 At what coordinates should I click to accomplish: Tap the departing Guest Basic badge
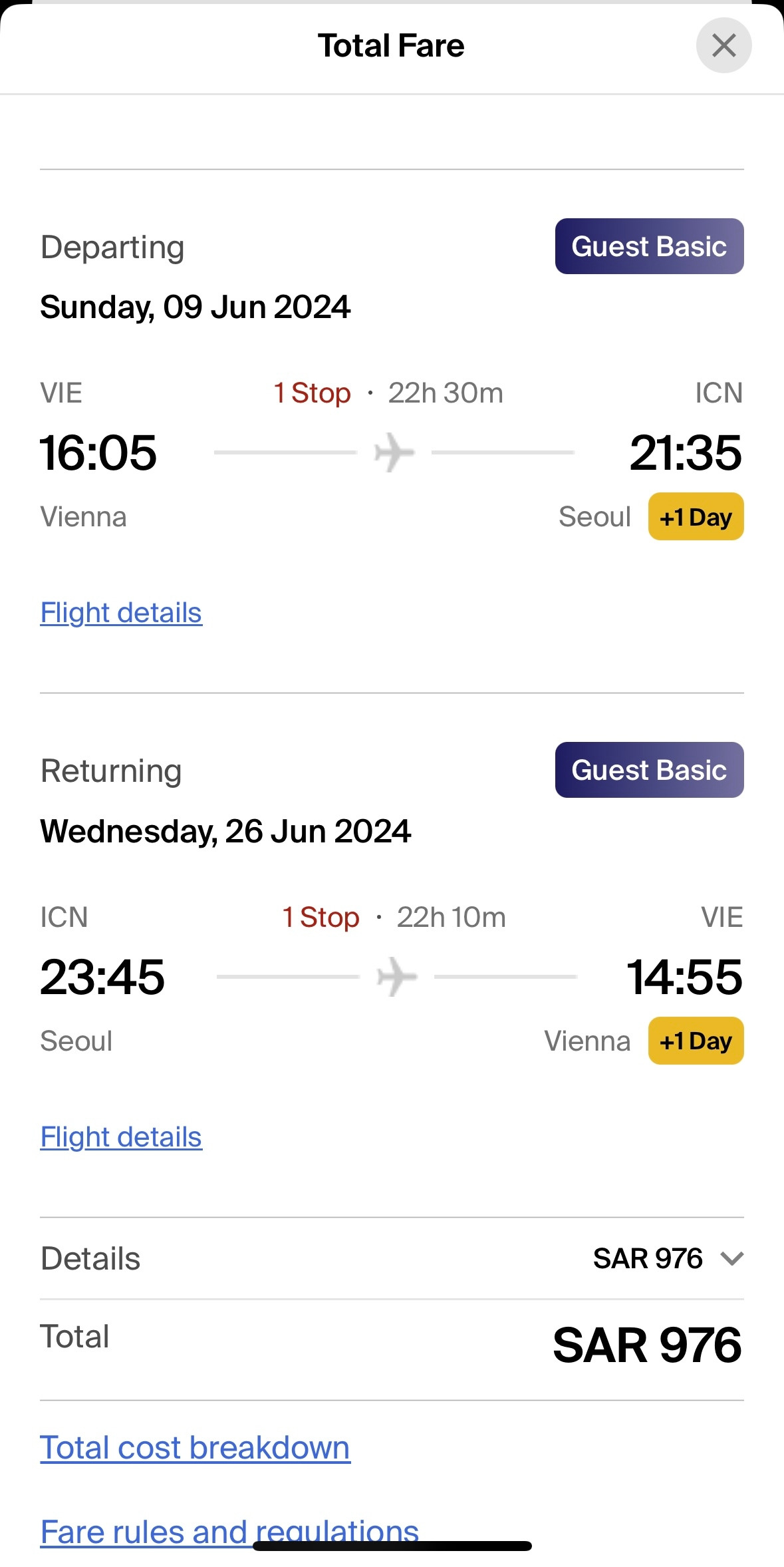coord(649,246)
